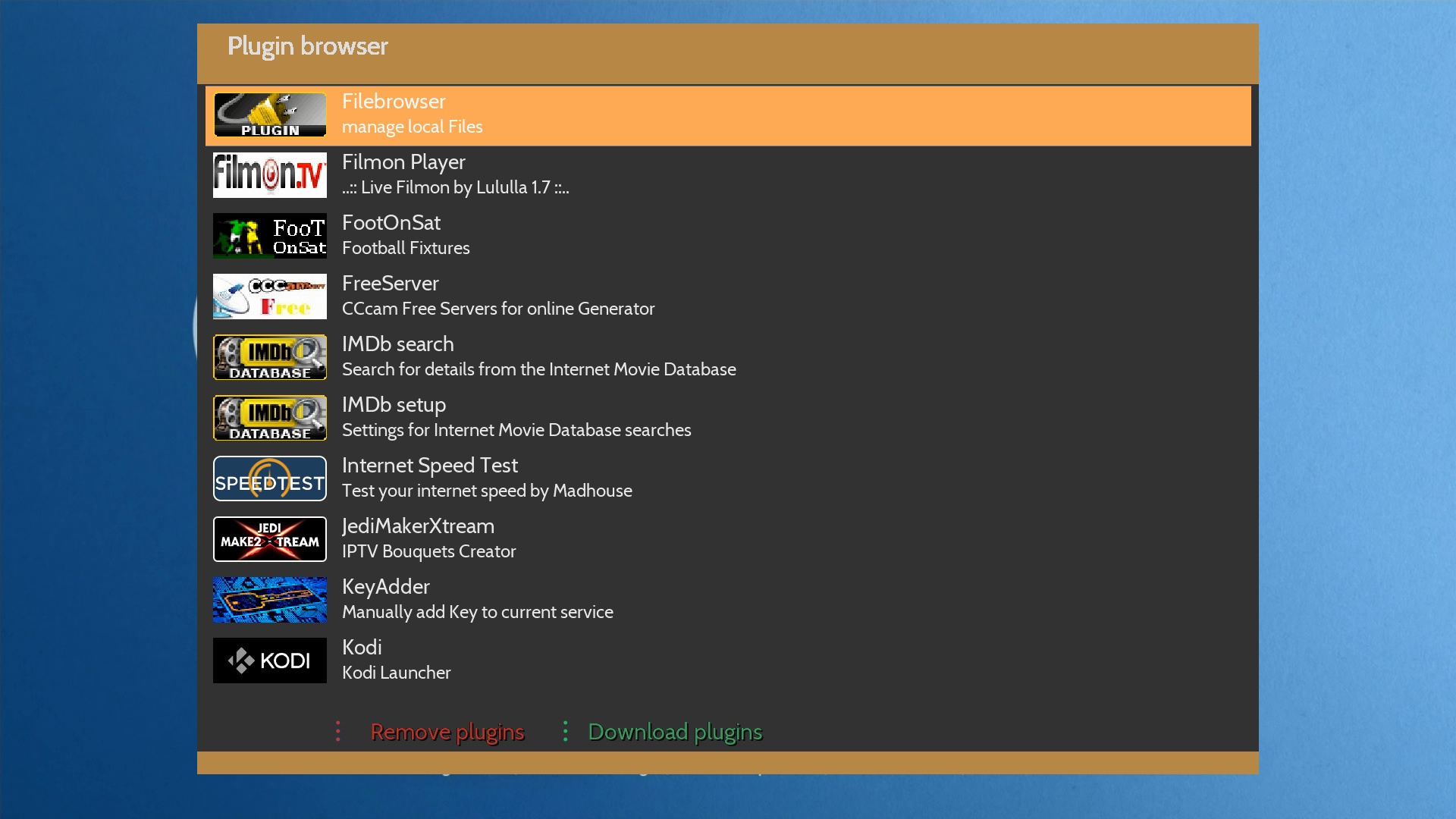Click the CCcam Free server icon
The height and width of the screenshot is (819, 1456).
pyautogui.click(x=270, y=297)
